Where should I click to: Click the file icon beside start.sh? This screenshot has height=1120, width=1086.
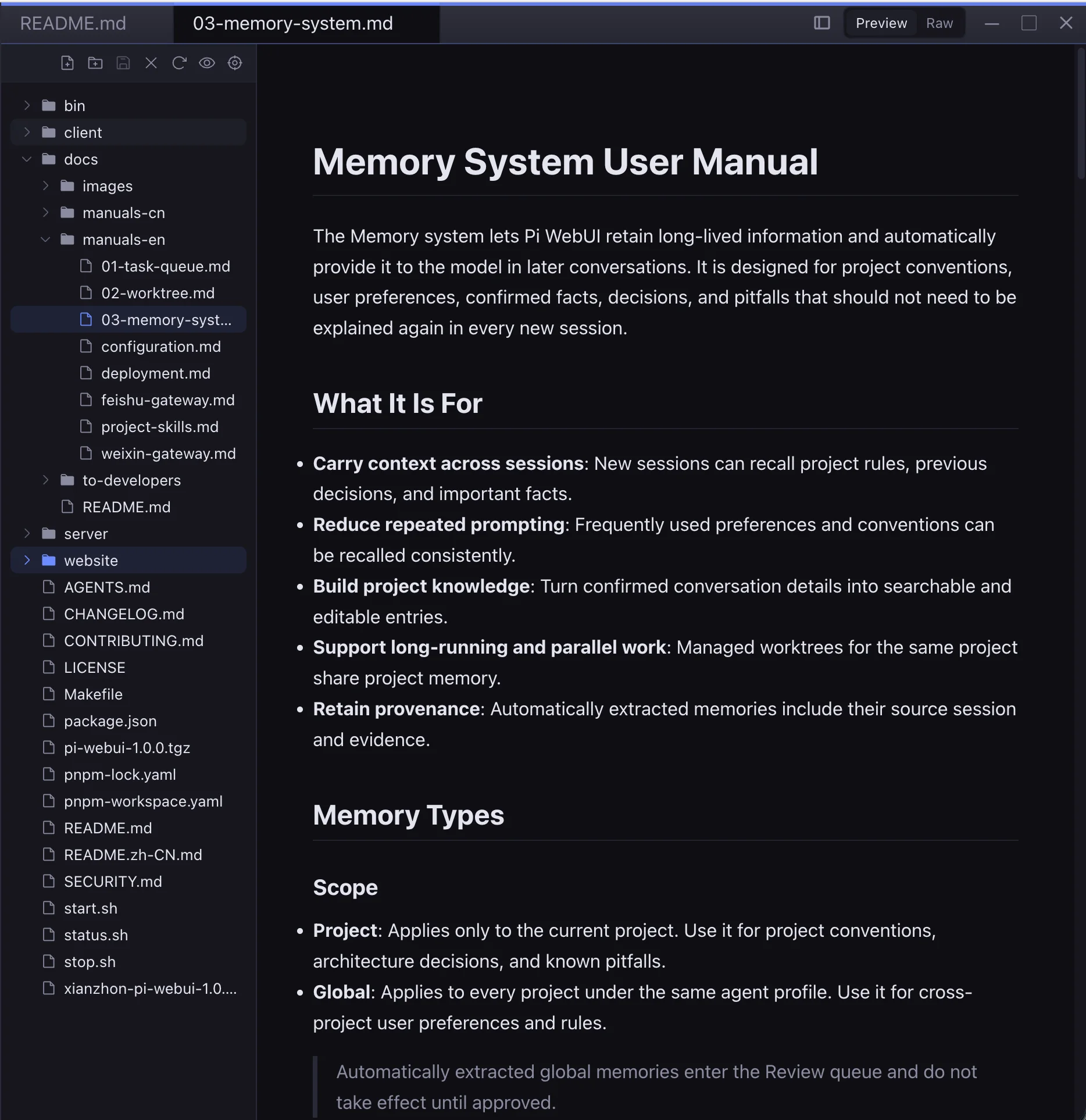(49, 908)
